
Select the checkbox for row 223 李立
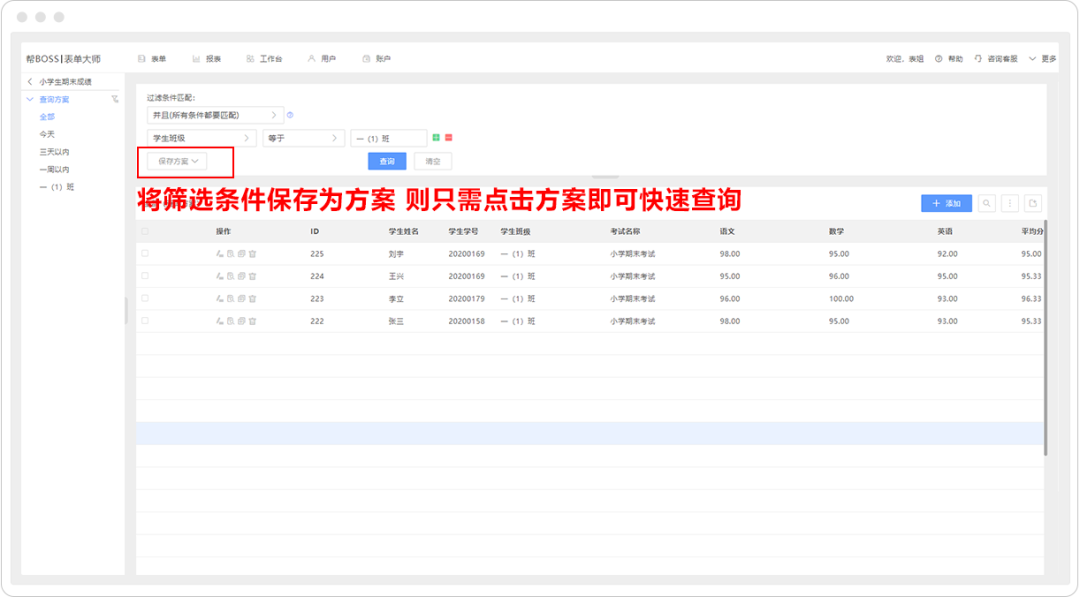145,298
